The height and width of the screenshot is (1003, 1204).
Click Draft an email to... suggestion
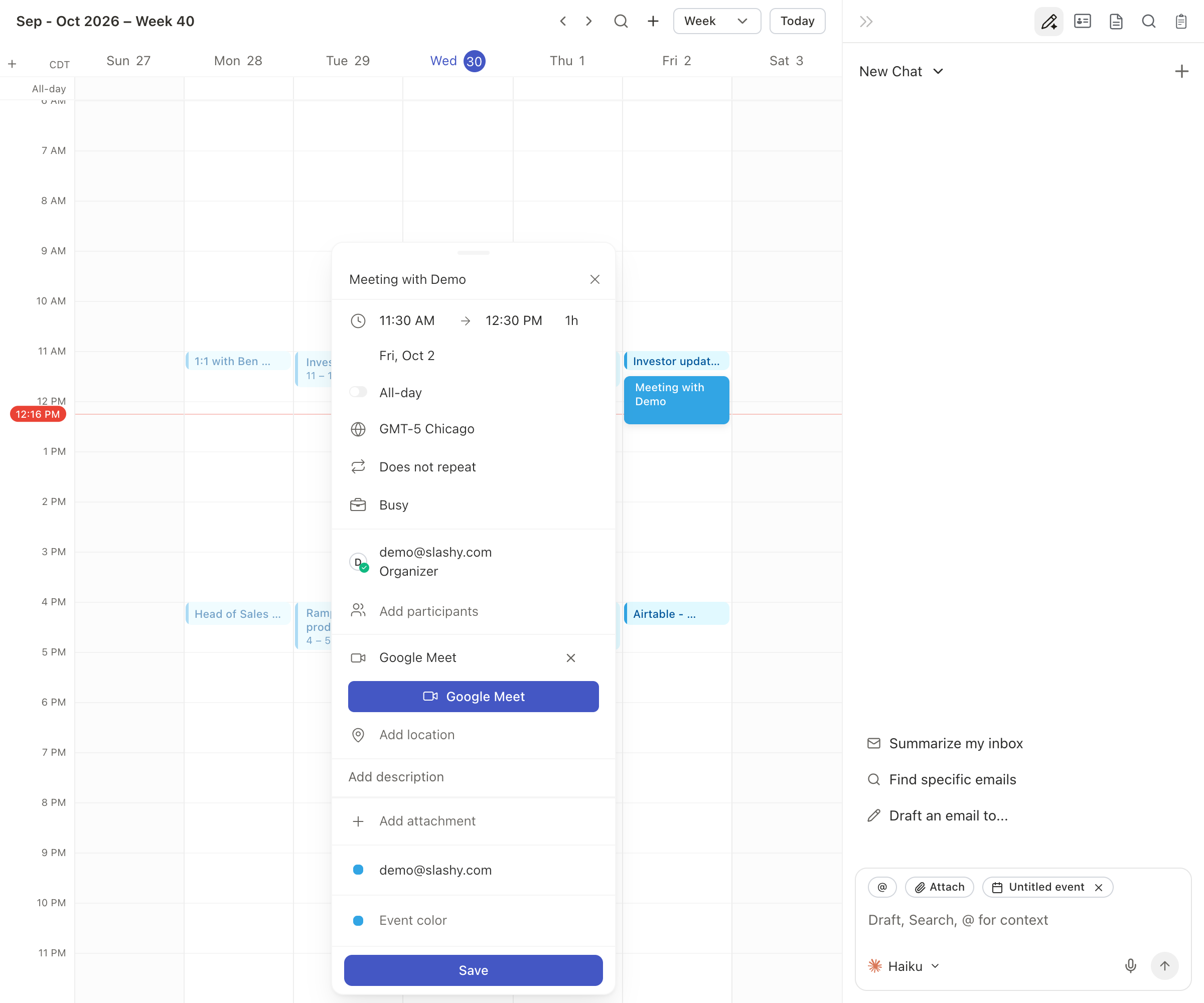pyautogui.click(x=938, y=815)
